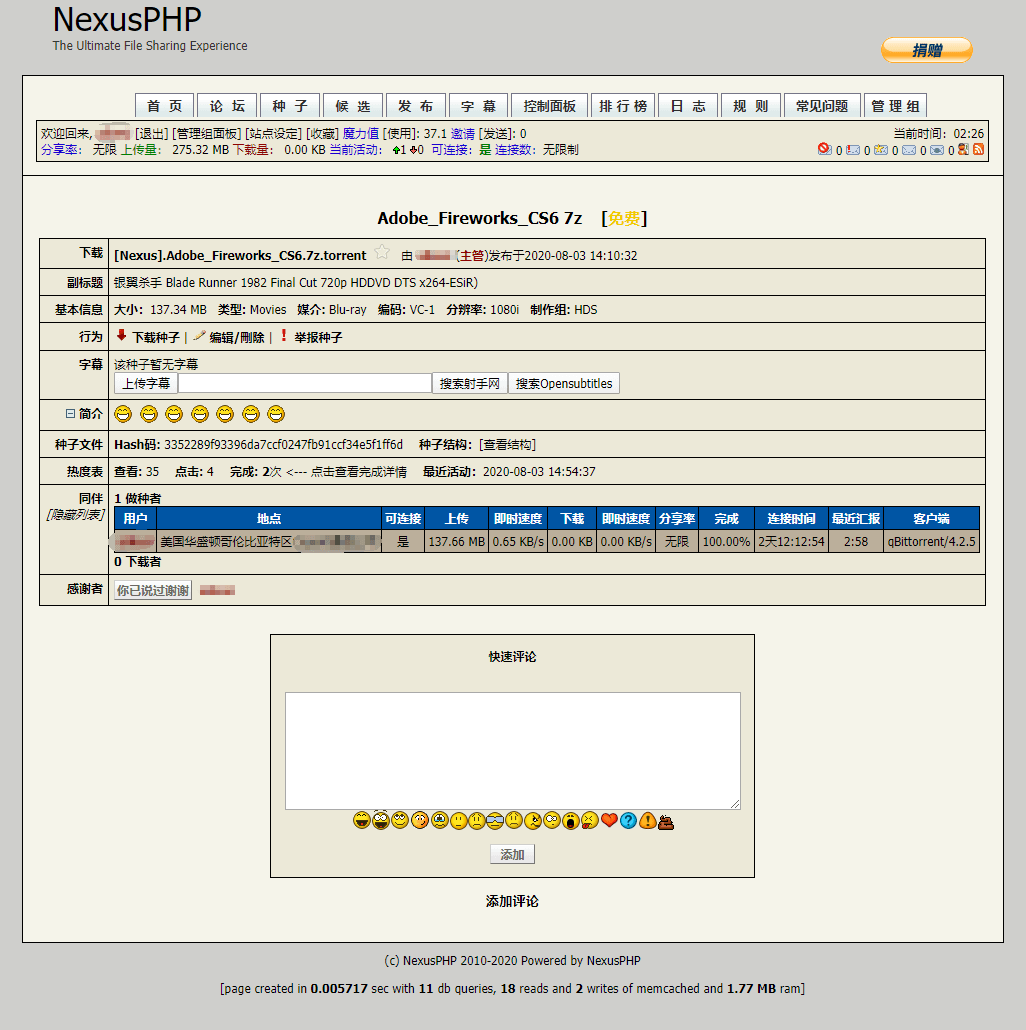The image size is (1026, 1030).
Task: Open the starred mail envelope icon
Action: pyautogui.click(x=881, y=150)
